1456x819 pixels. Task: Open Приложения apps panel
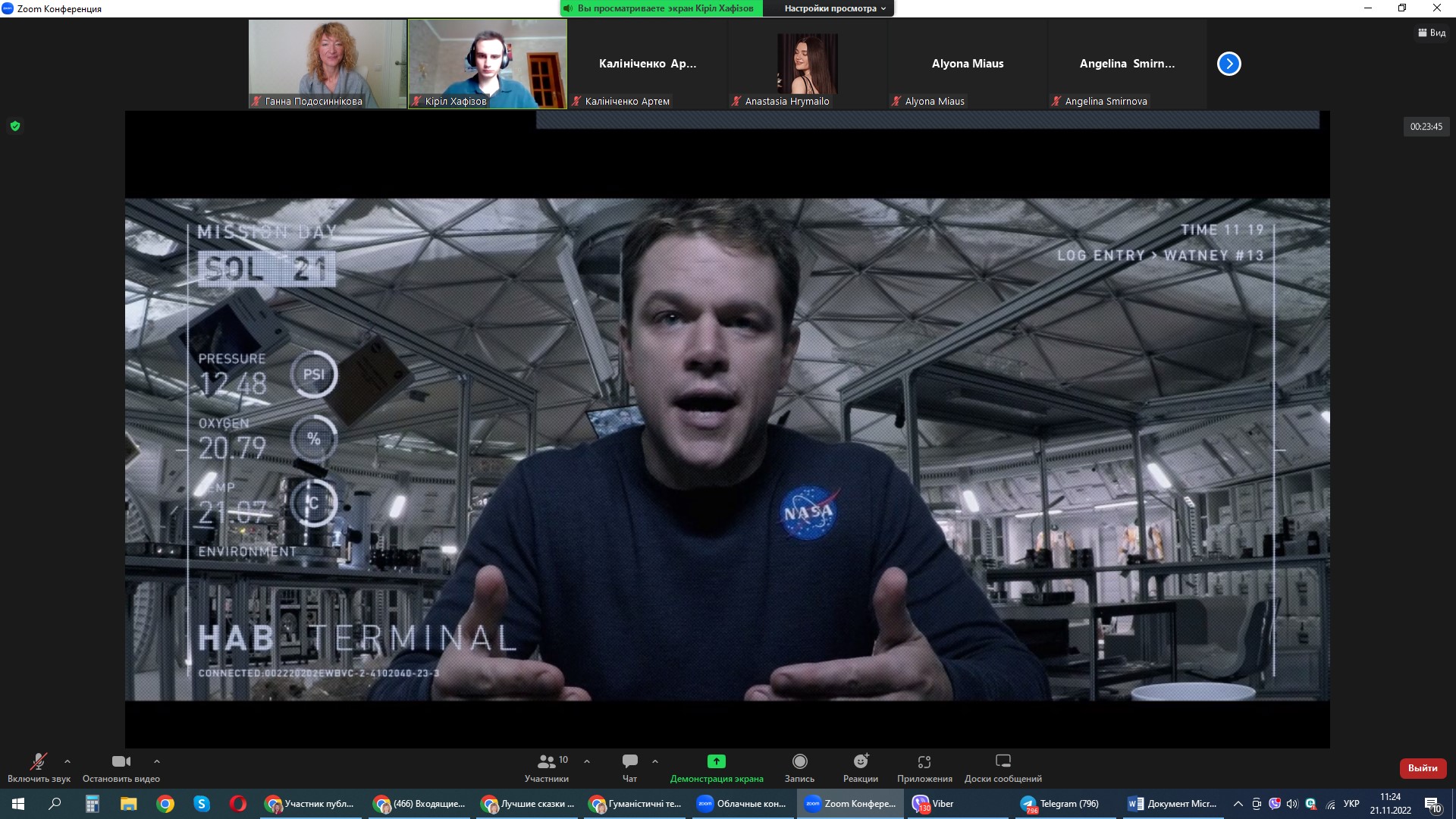(924, 767)
